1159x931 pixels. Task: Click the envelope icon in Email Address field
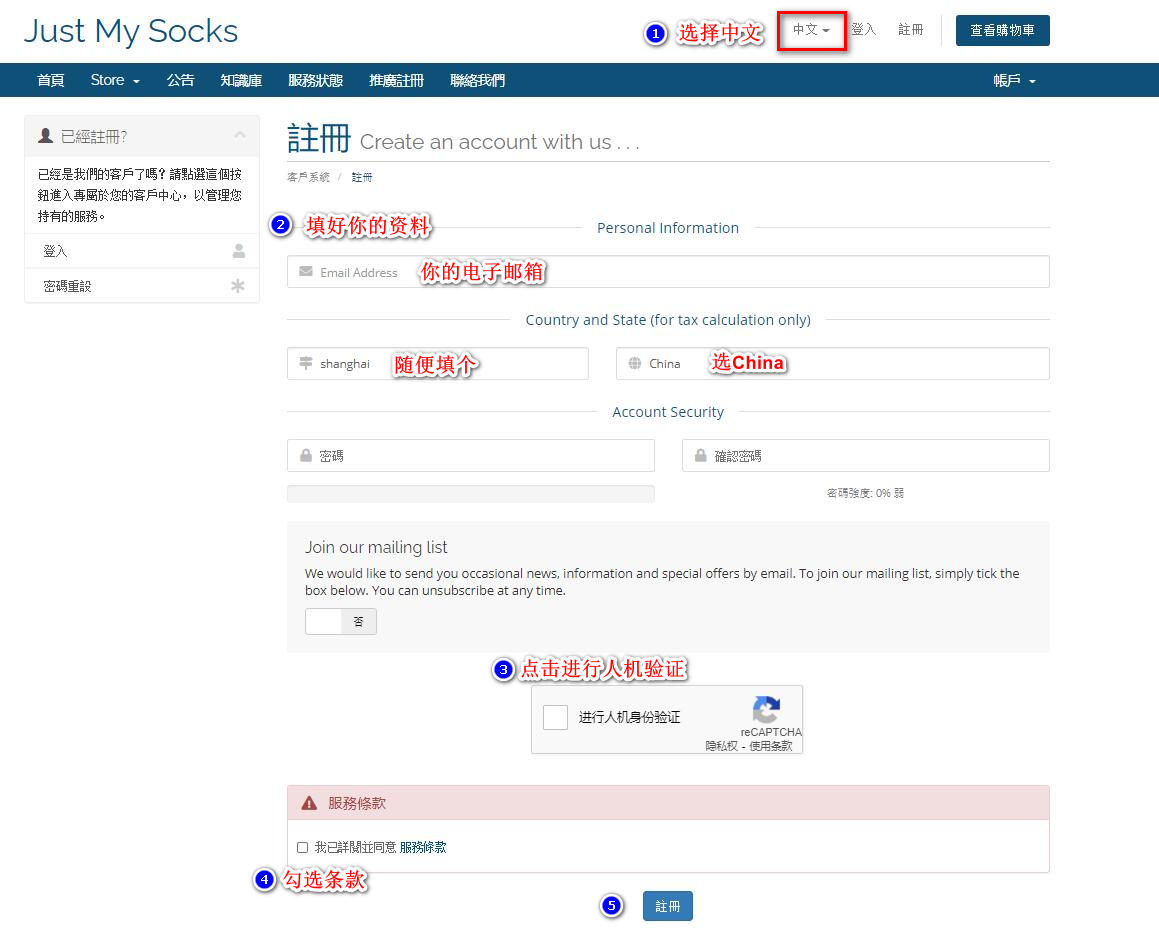point(305,272)
